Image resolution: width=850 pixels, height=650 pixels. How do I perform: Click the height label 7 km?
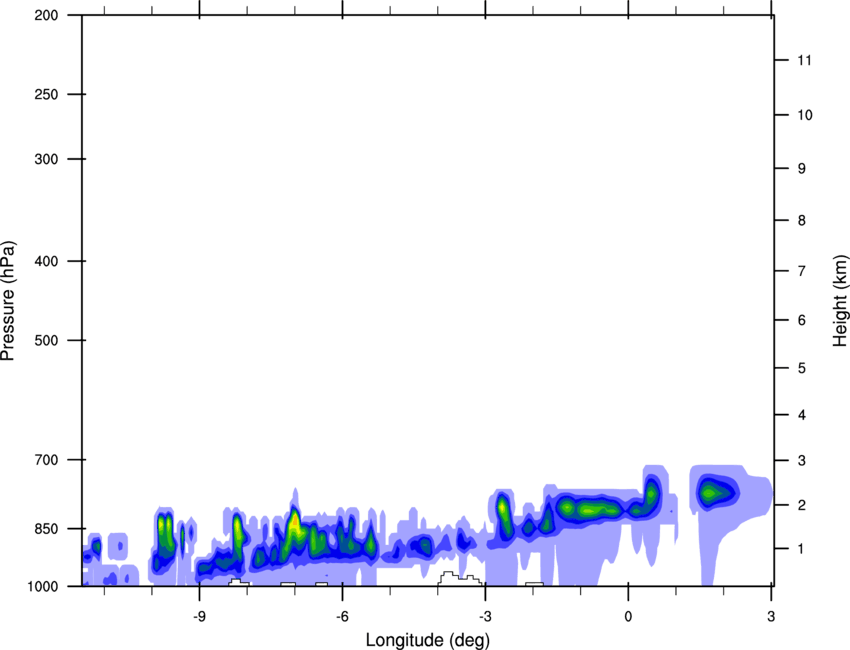click(802, 271)
